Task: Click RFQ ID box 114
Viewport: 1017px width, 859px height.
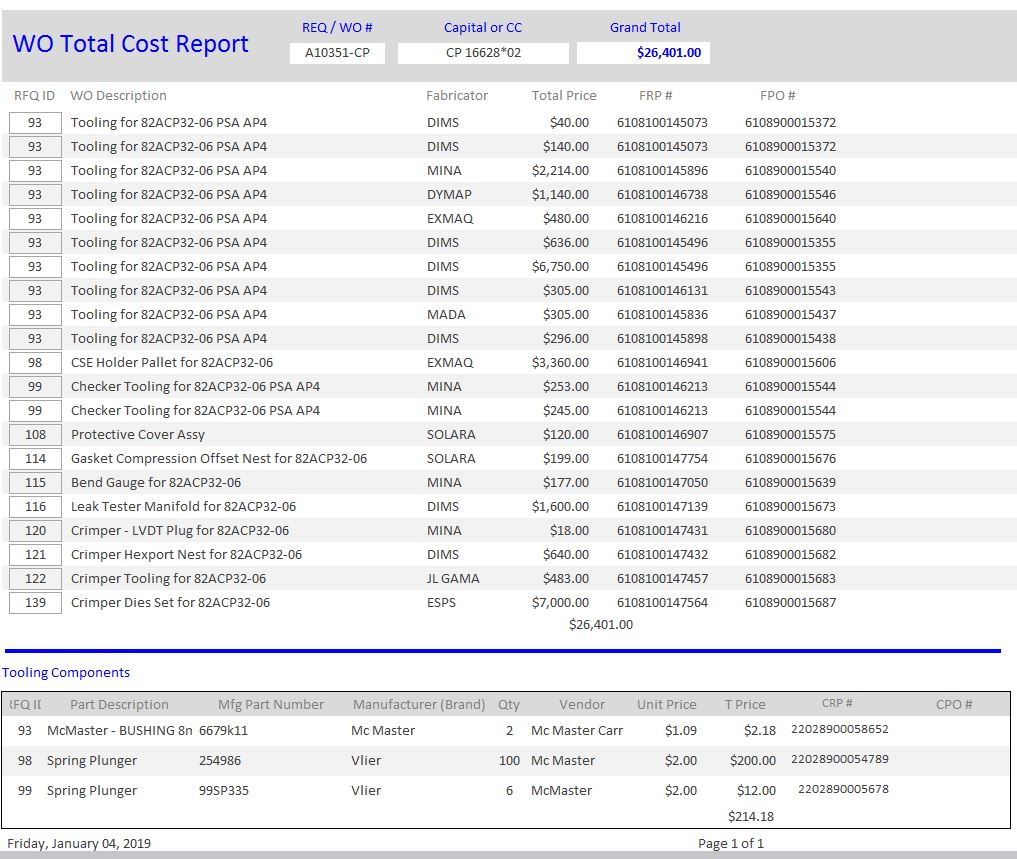Action: coord(35,459)
